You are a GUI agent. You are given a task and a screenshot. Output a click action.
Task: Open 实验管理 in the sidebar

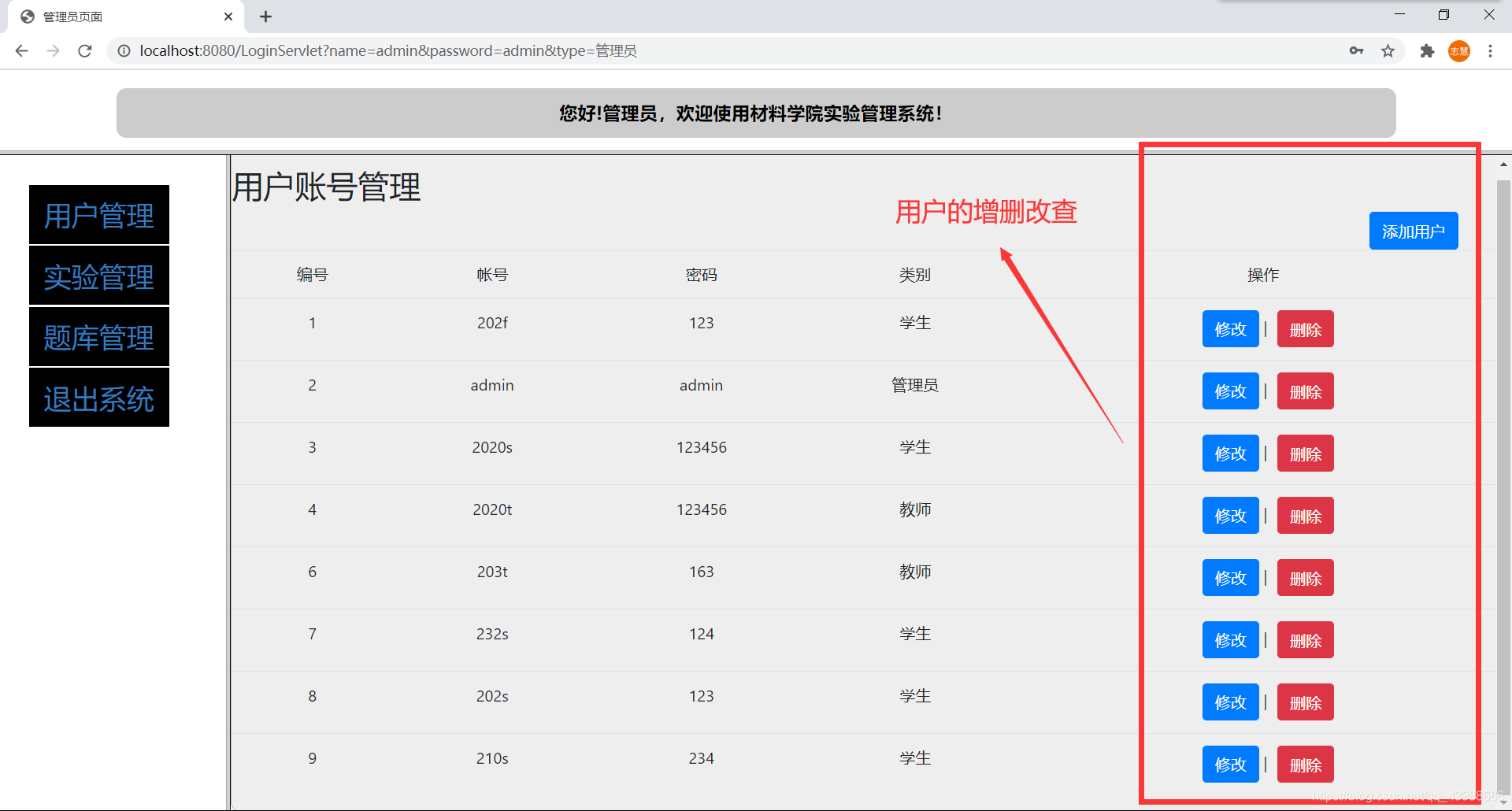(x=99, y=276)
